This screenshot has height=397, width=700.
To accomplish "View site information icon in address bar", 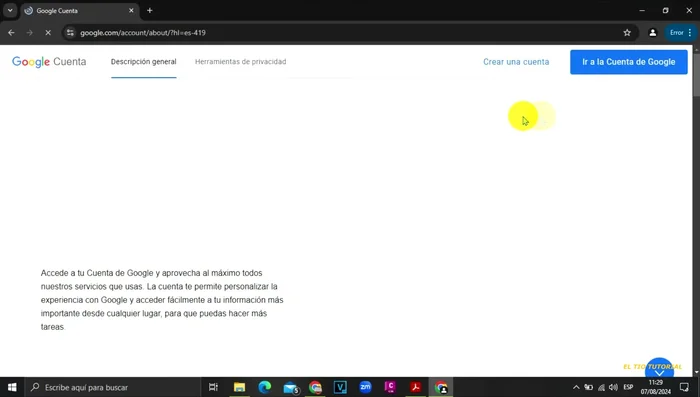I will point(70,33).
